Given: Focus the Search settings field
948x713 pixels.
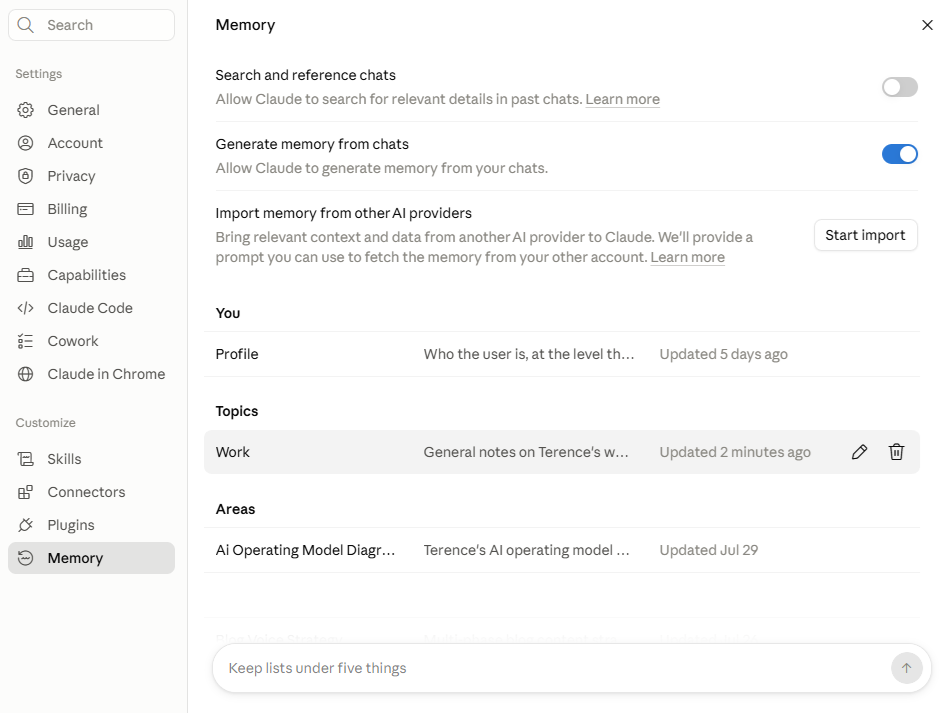Looking at the screenshot, I should (x=91, y=25).
